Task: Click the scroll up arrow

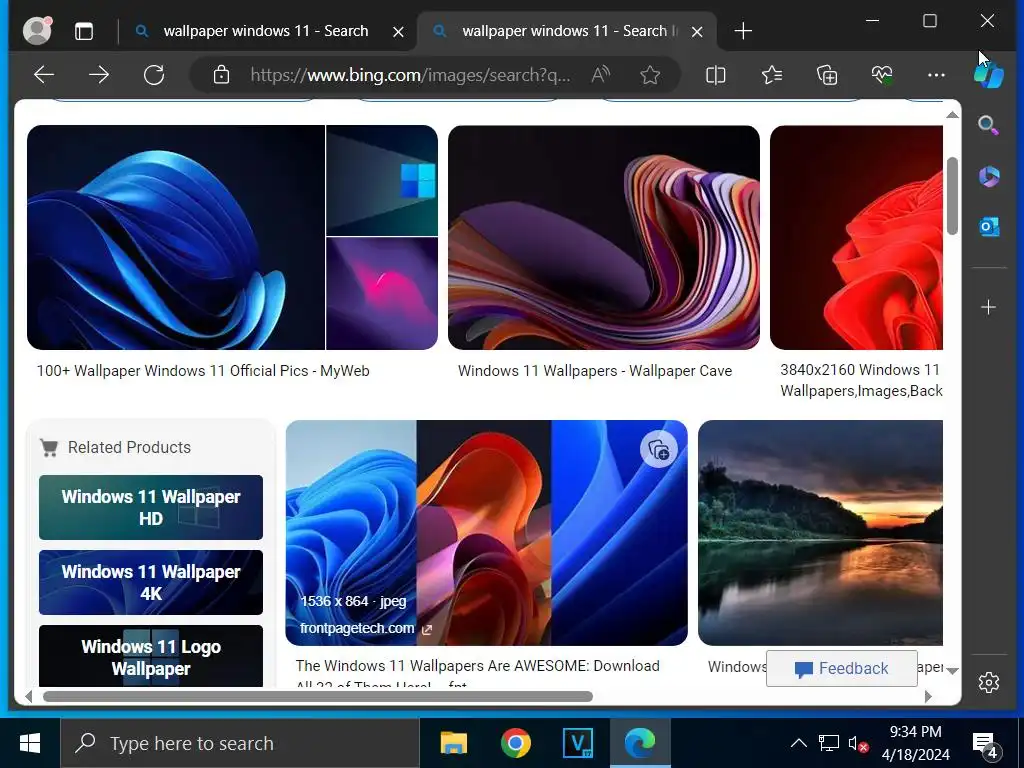Action: pyautogui.click(x=952, y=115)
